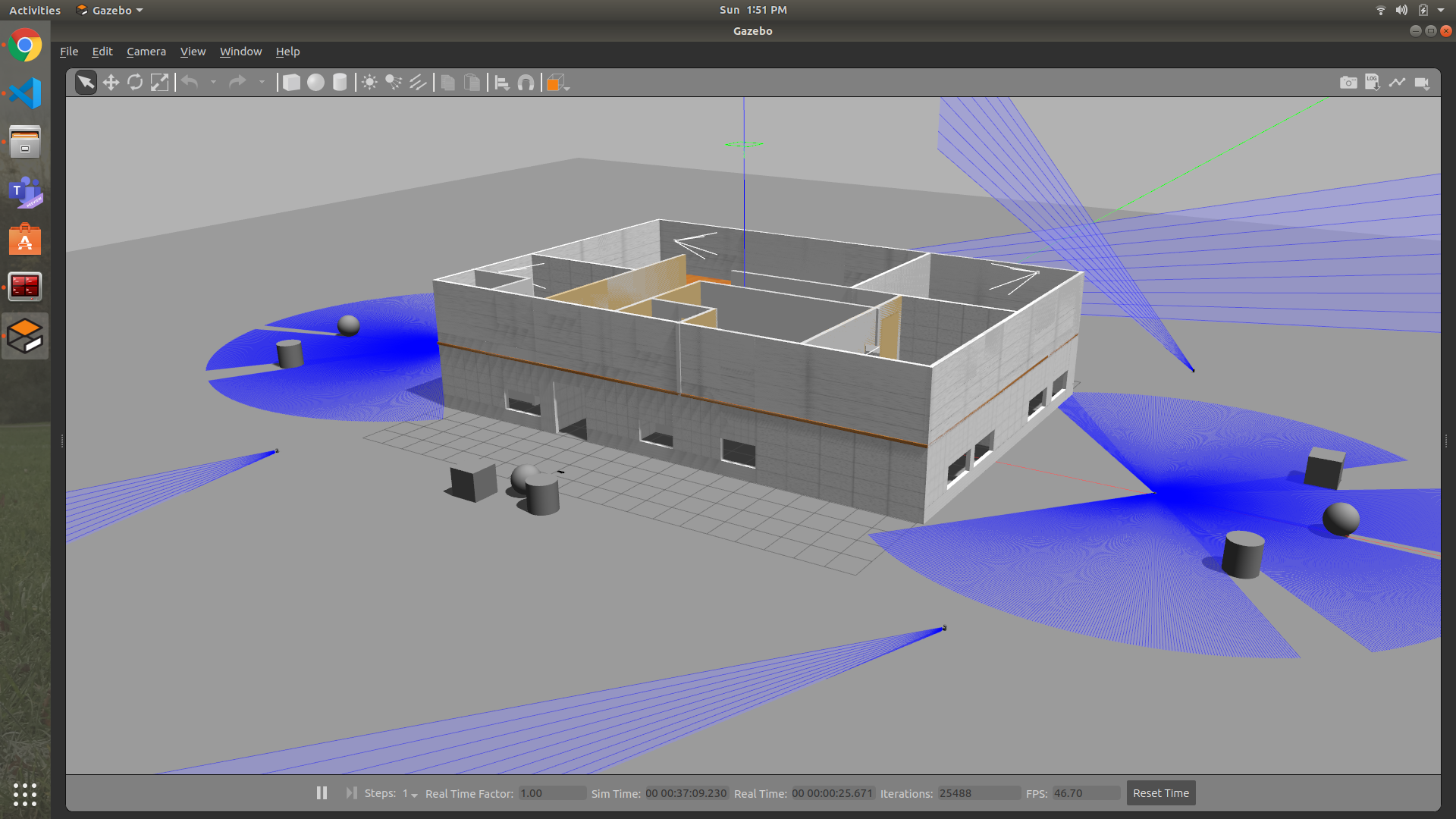Add a directional light
Viewport: 1456px width, 819px height.
(x=418, y=83)
